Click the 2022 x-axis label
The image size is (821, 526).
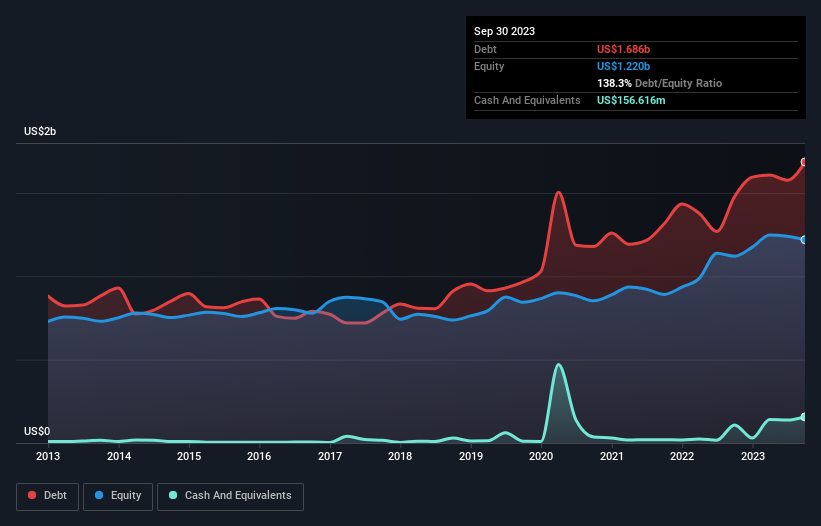pyautogui.click(x=682, y=456)
